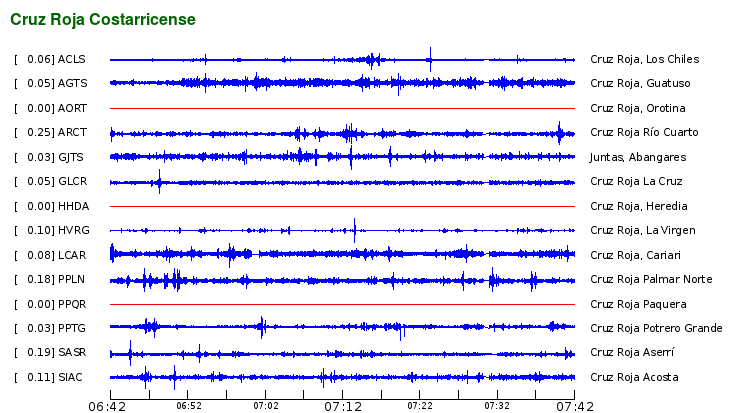
Task: Open the HVRG seismic trace
Action: (343, 230)
